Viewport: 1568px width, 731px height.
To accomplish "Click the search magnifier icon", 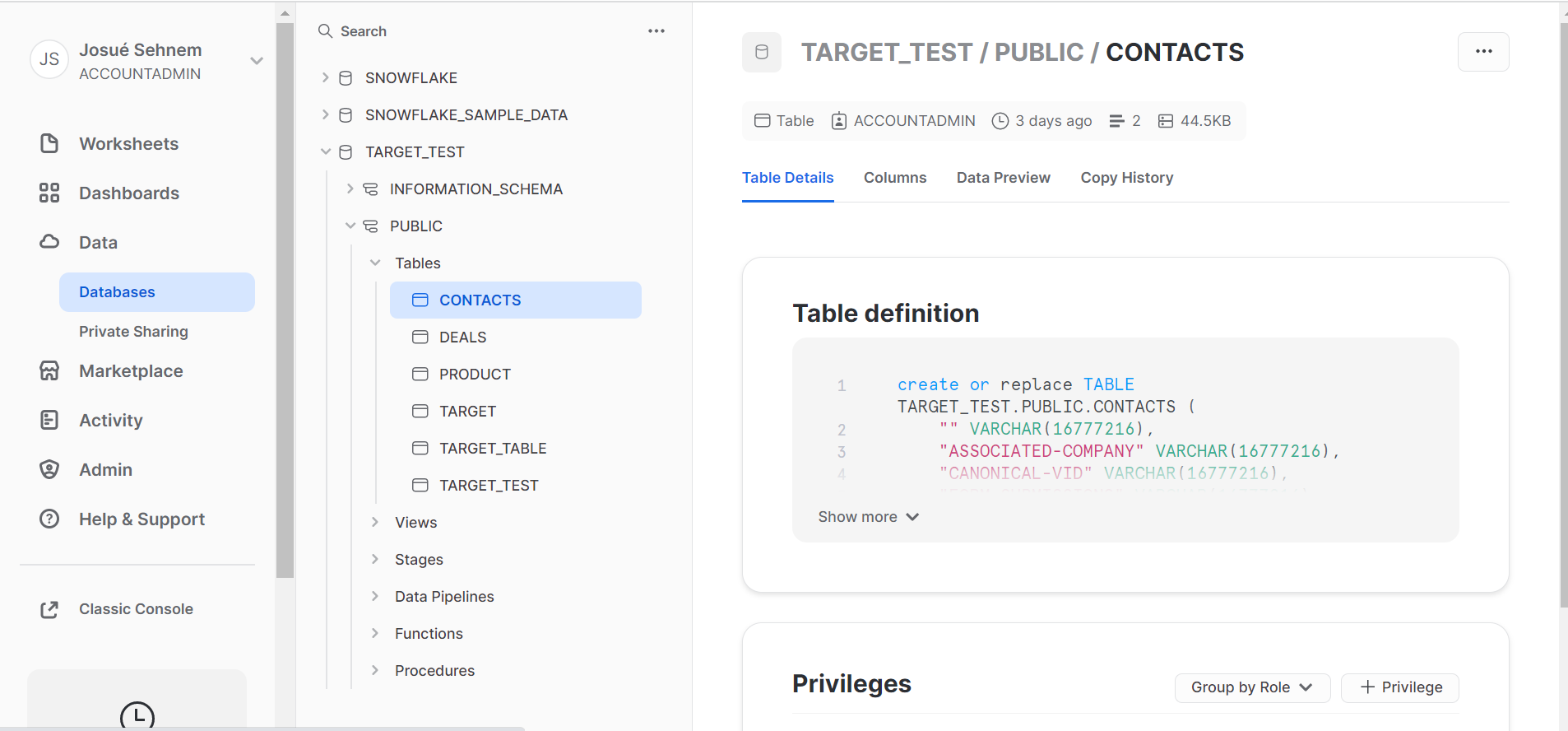I will [325, 31].
